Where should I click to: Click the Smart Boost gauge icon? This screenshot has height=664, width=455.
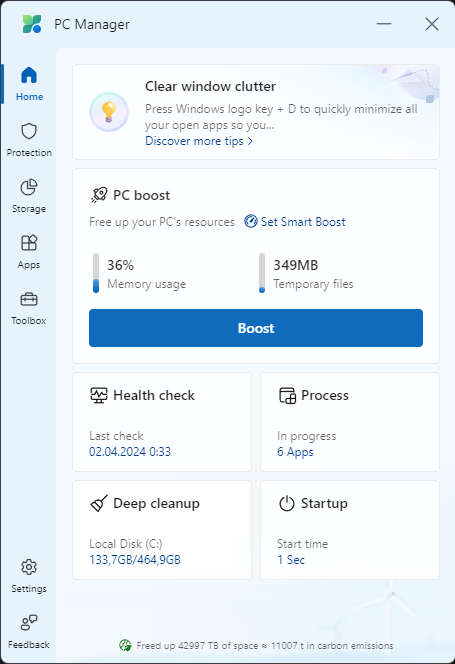(251, 221)
